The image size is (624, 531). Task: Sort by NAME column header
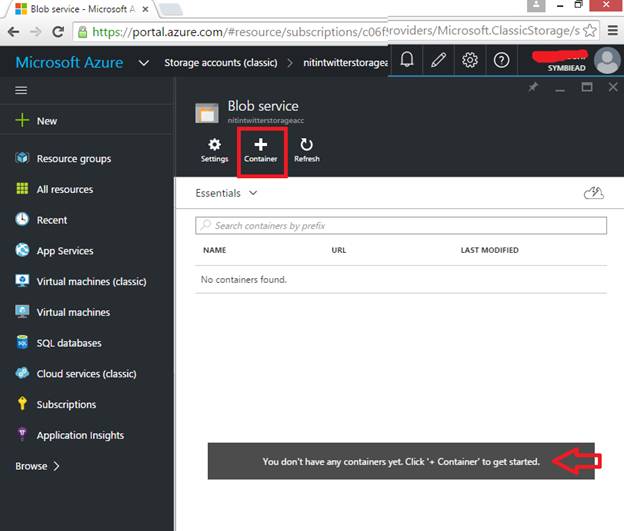point(214,250)
